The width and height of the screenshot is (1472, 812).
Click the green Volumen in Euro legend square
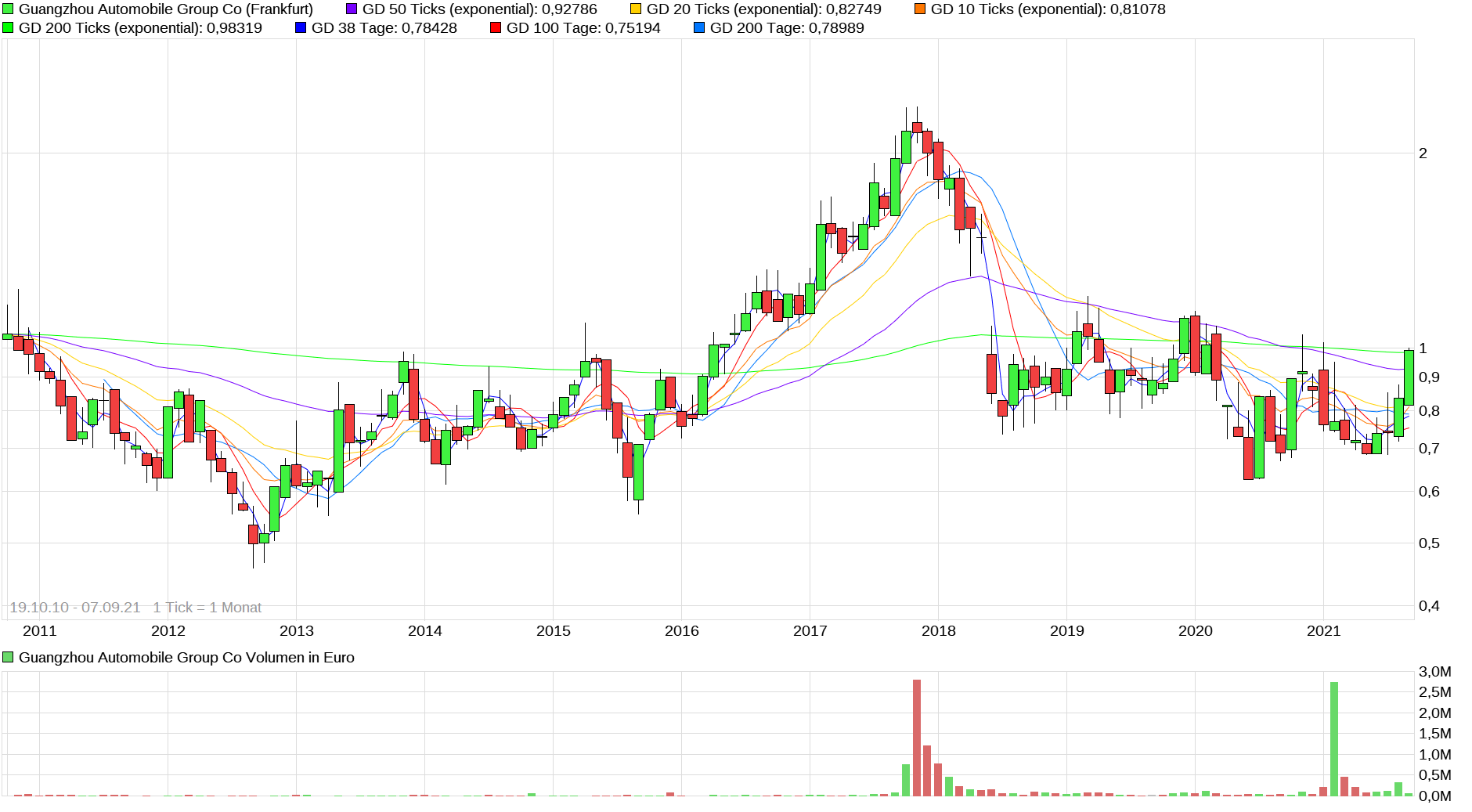[x=7, y=657]
